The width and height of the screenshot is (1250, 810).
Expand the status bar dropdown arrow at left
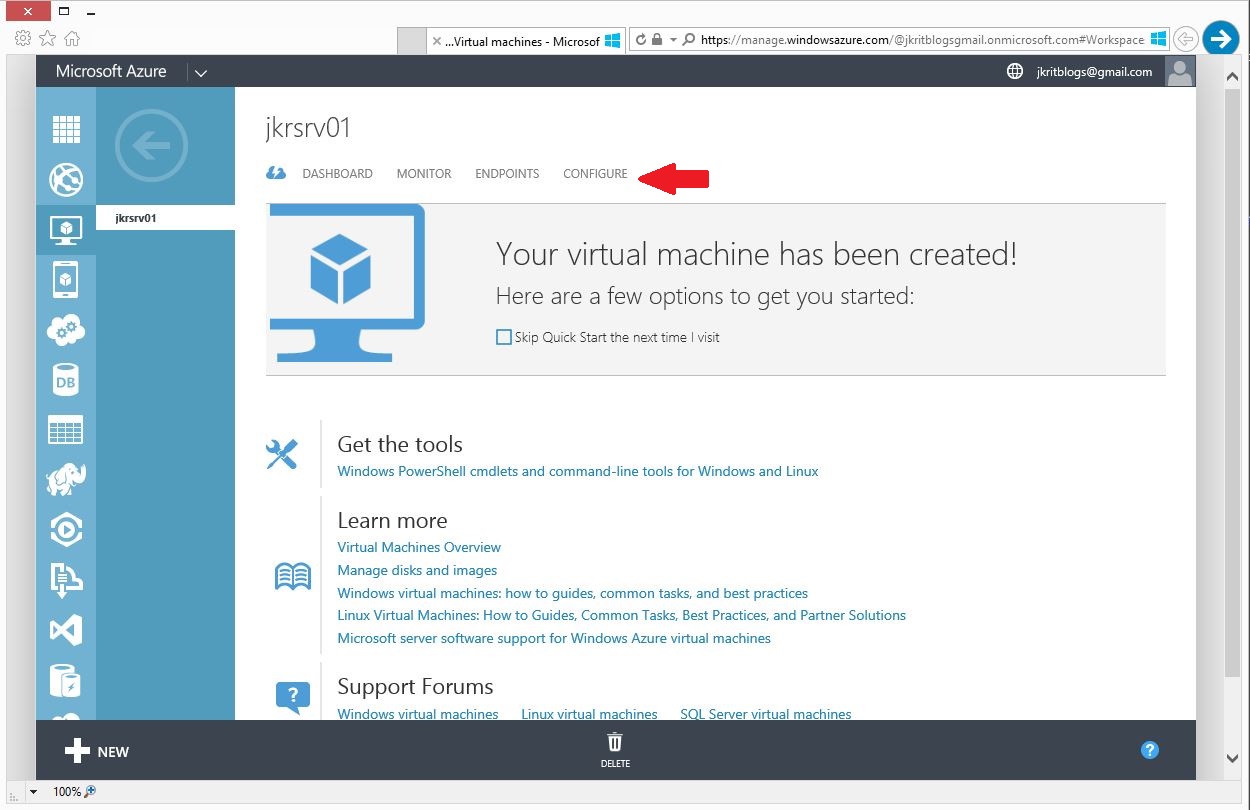pyautogui.click(x=33, y=792)
